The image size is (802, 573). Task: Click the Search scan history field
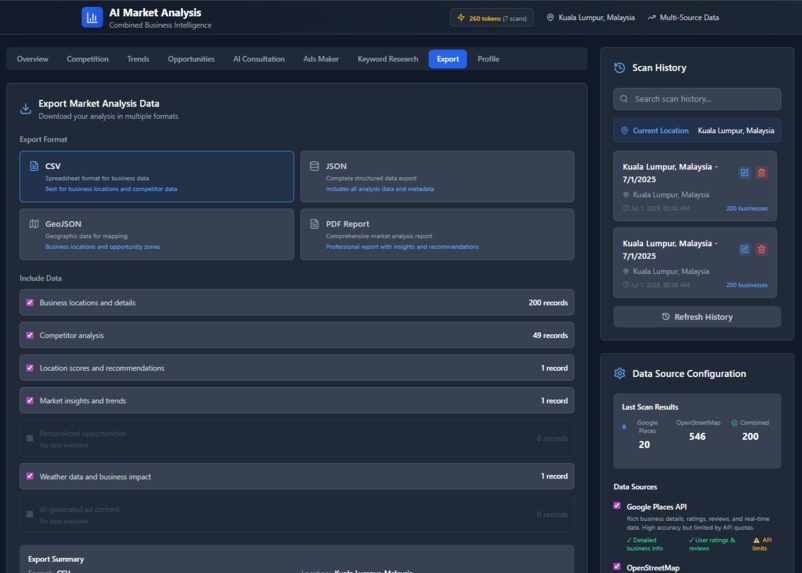tap(697, 99)
